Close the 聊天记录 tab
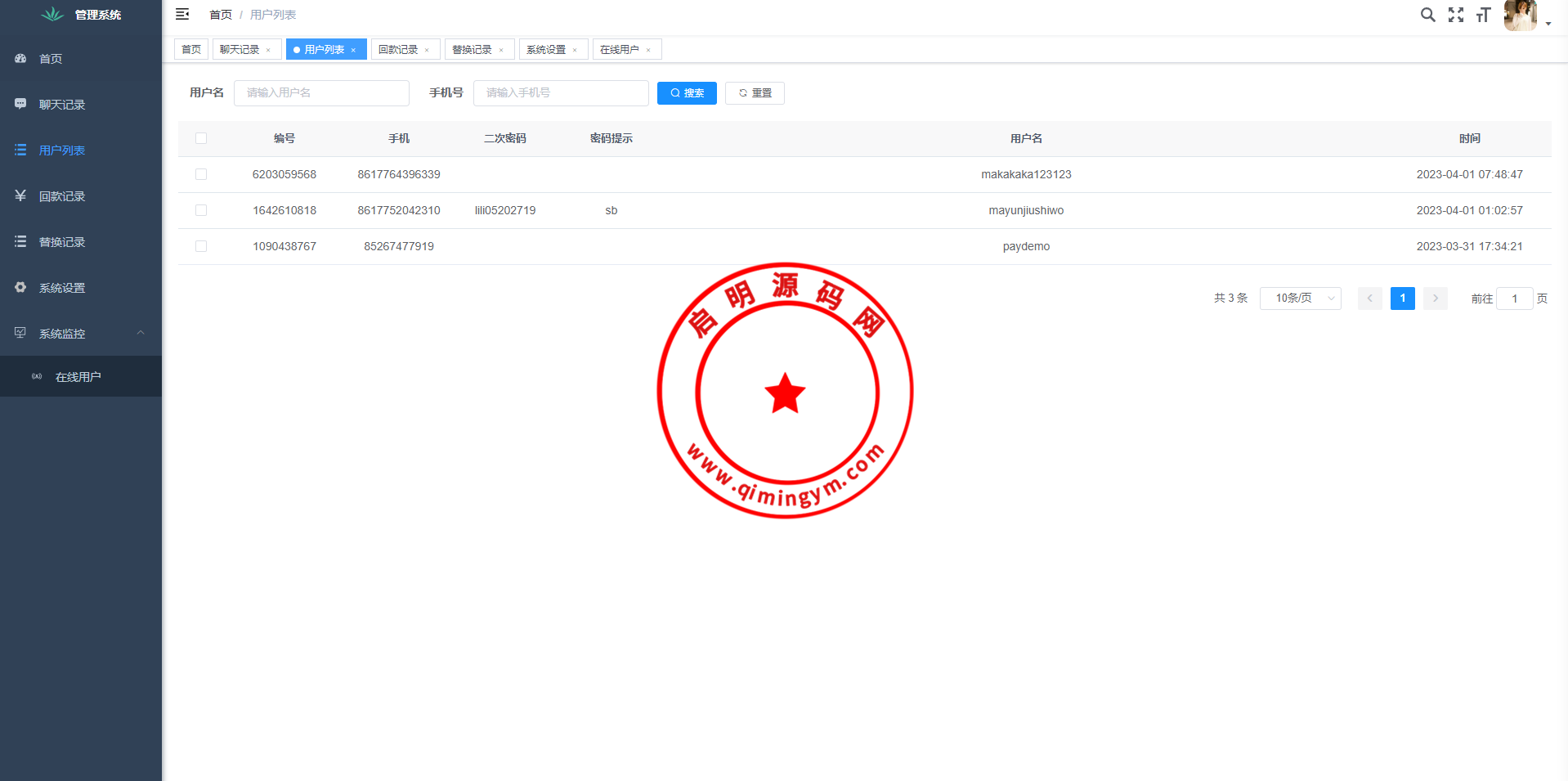 pyautogui.click(x=268, y=51)
